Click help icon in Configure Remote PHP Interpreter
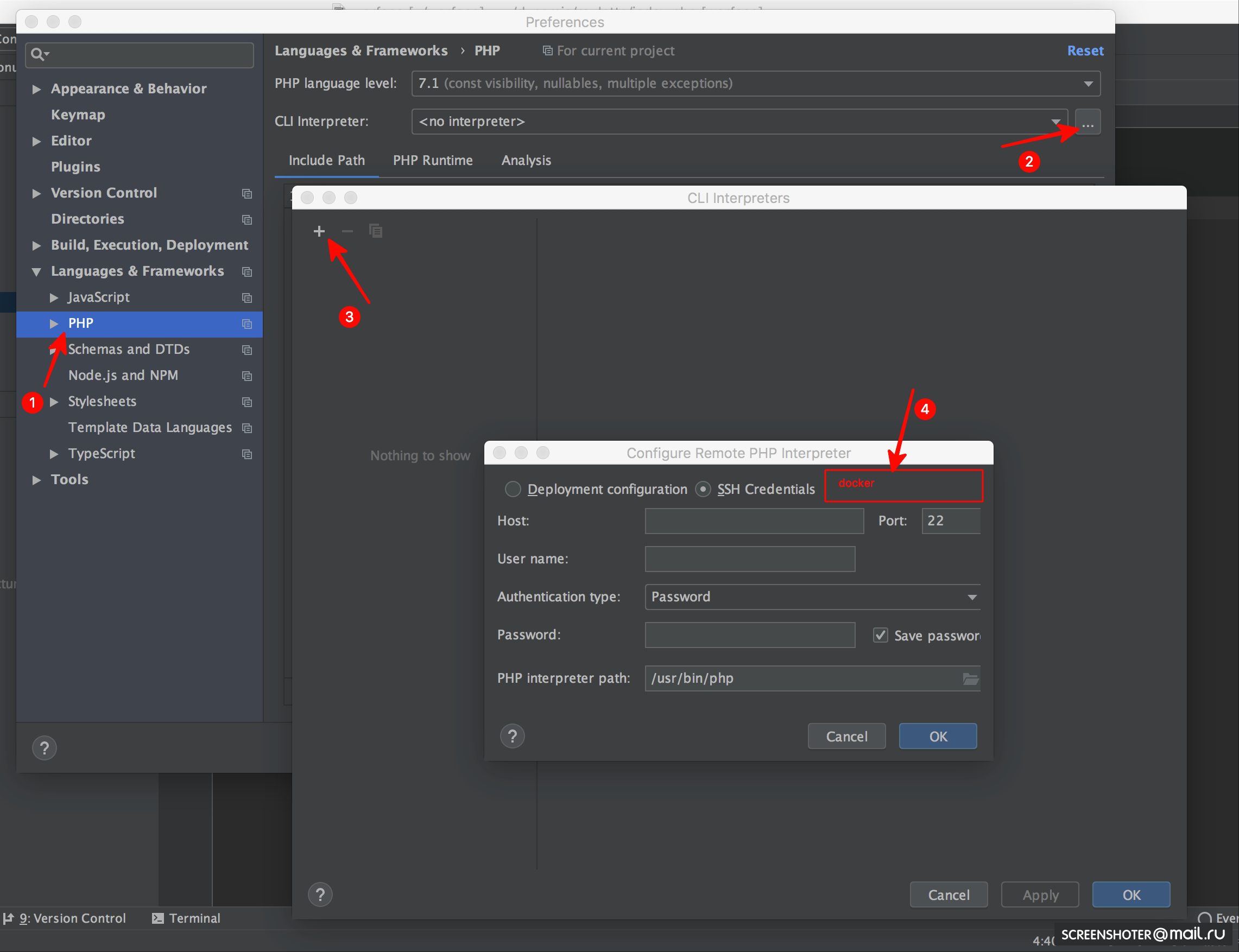The height and width of the screenshot is (952, 1239). [513, 736]
